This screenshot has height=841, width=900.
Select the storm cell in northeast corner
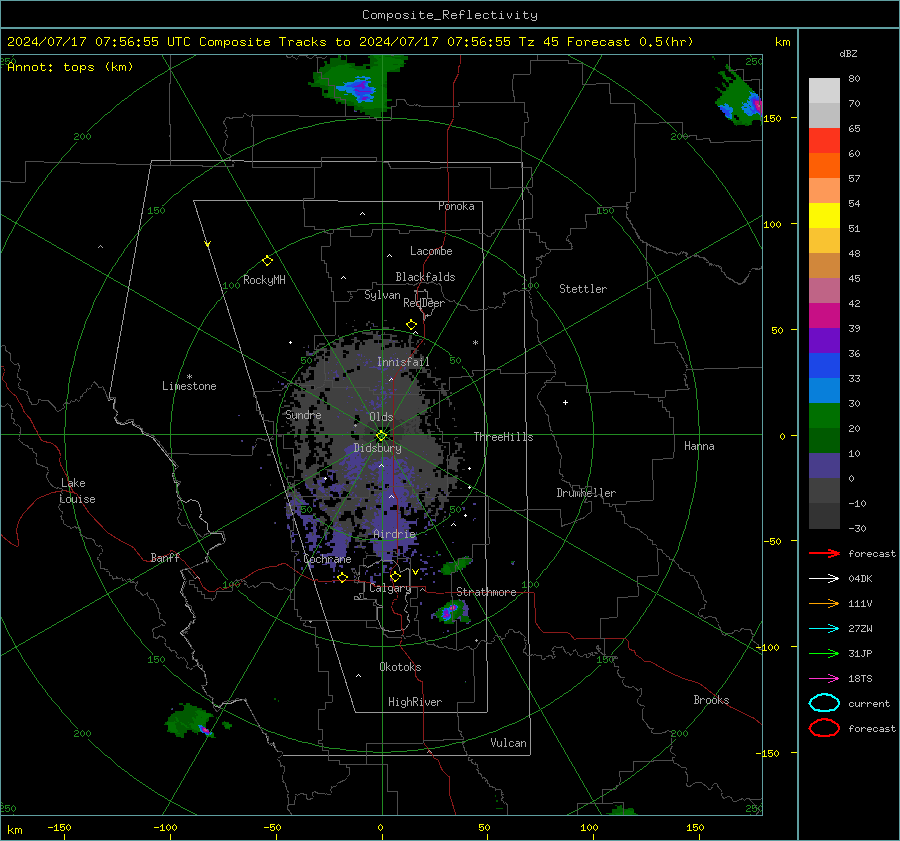coord(739,99)
